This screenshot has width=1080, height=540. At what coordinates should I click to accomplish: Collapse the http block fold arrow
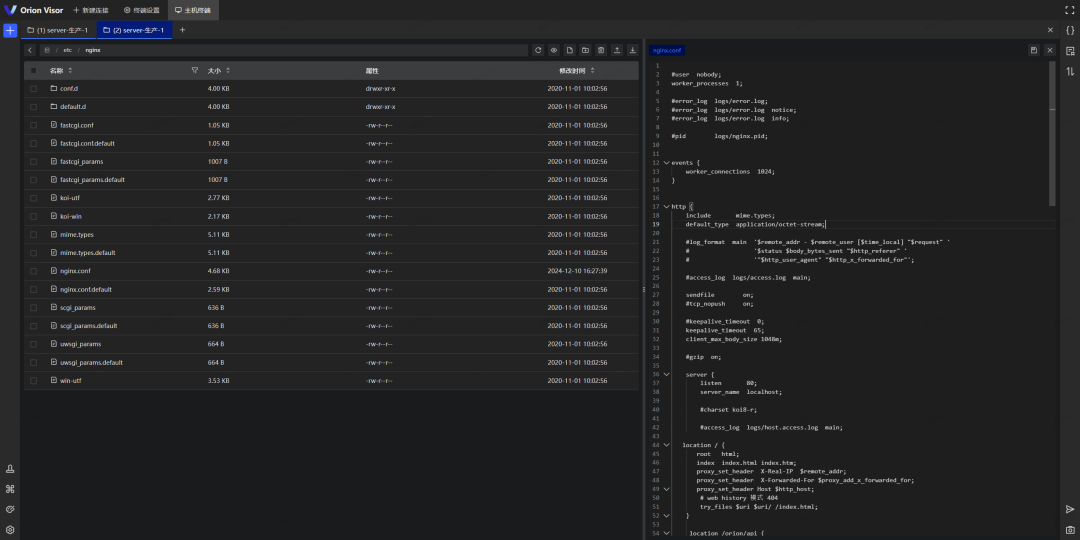666,207
